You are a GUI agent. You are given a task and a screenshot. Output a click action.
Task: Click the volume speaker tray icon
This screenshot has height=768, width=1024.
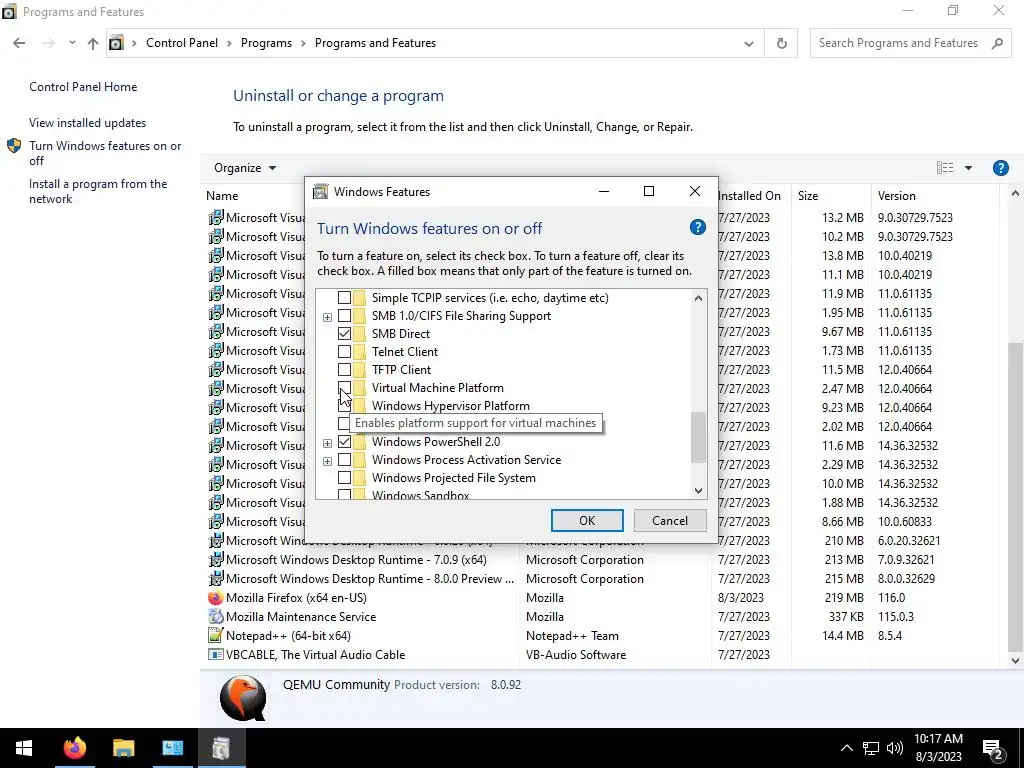point(895,748)
